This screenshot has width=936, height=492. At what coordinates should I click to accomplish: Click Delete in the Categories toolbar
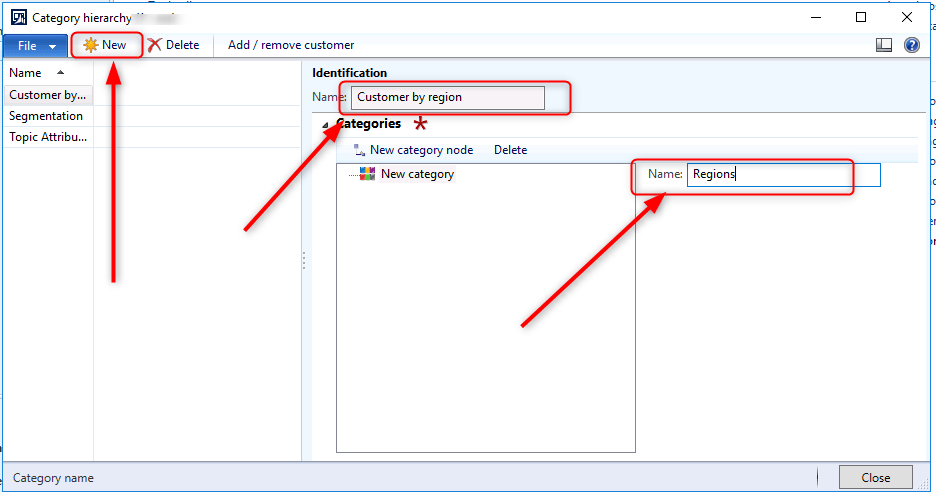coord(510,150)
